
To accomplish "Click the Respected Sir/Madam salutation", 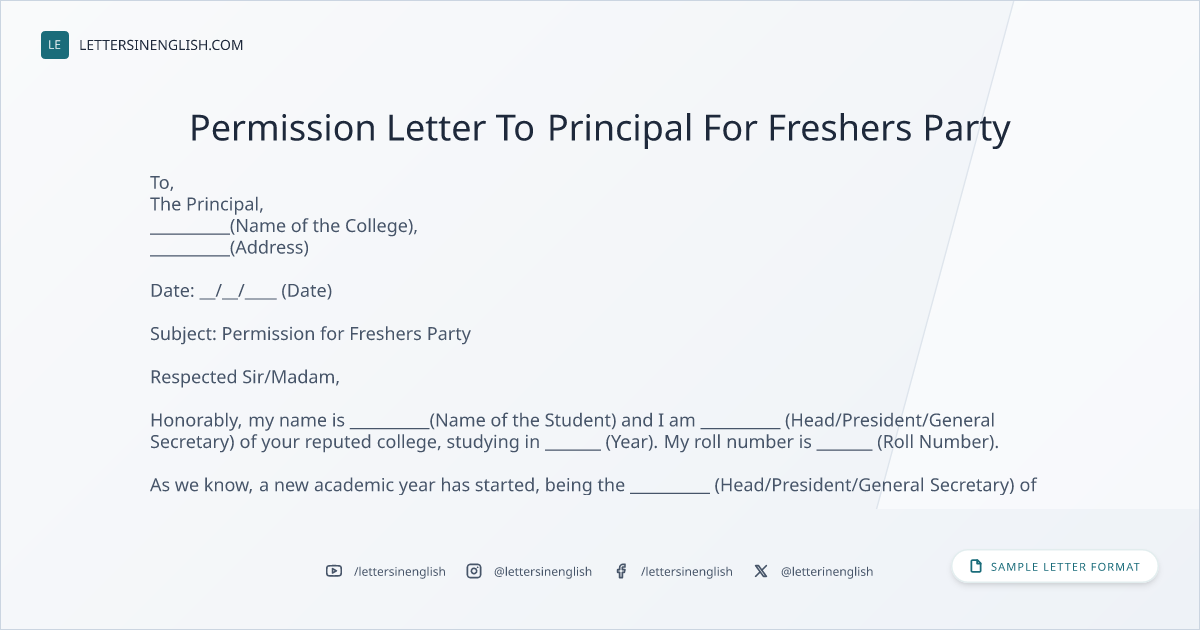I will (x=245, y=377).
